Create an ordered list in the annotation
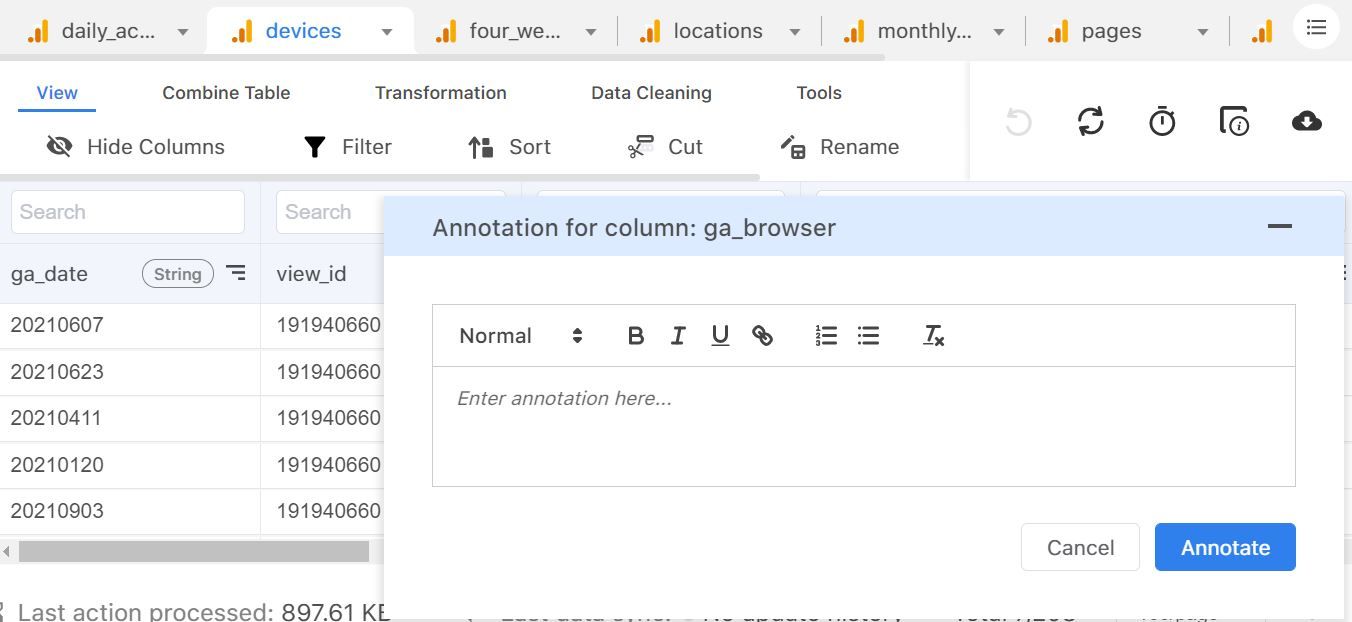The image size is (1352, 622). (x=826, y=335)
